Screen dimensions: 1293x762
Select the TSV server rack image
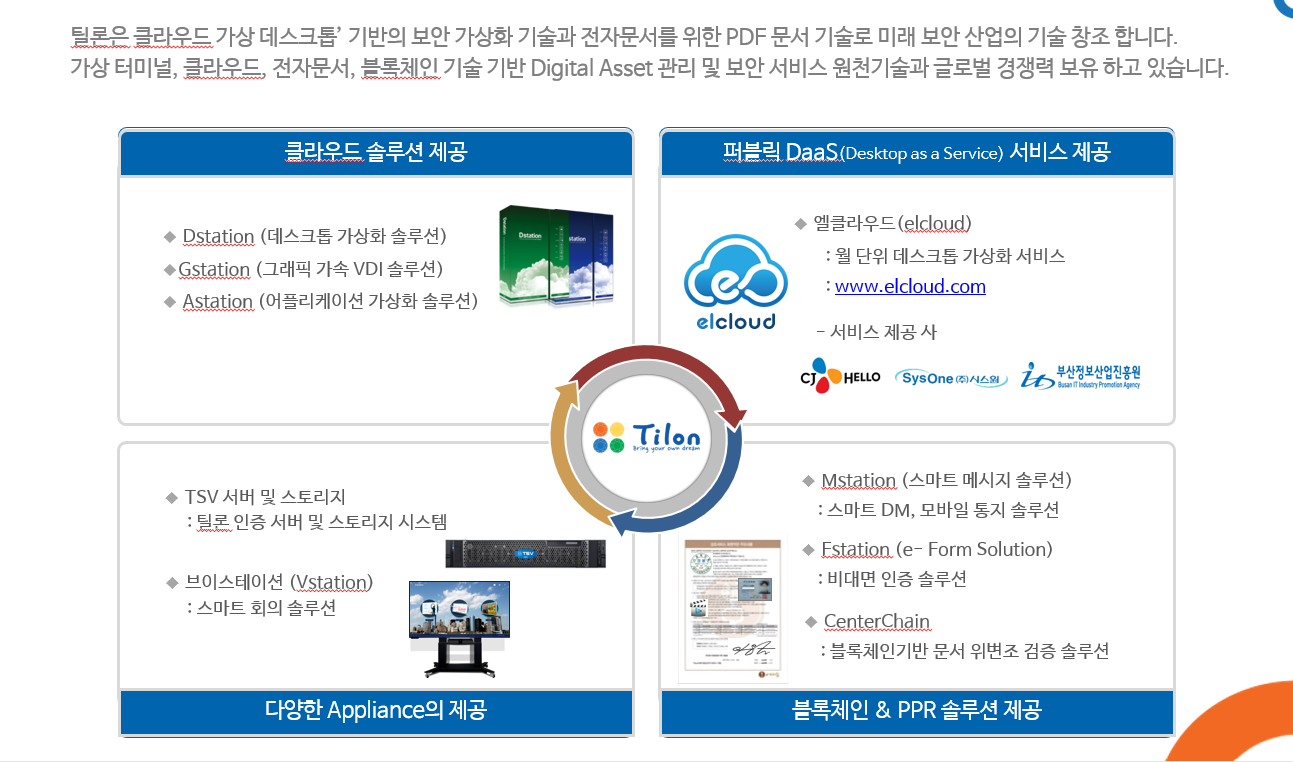526,553
